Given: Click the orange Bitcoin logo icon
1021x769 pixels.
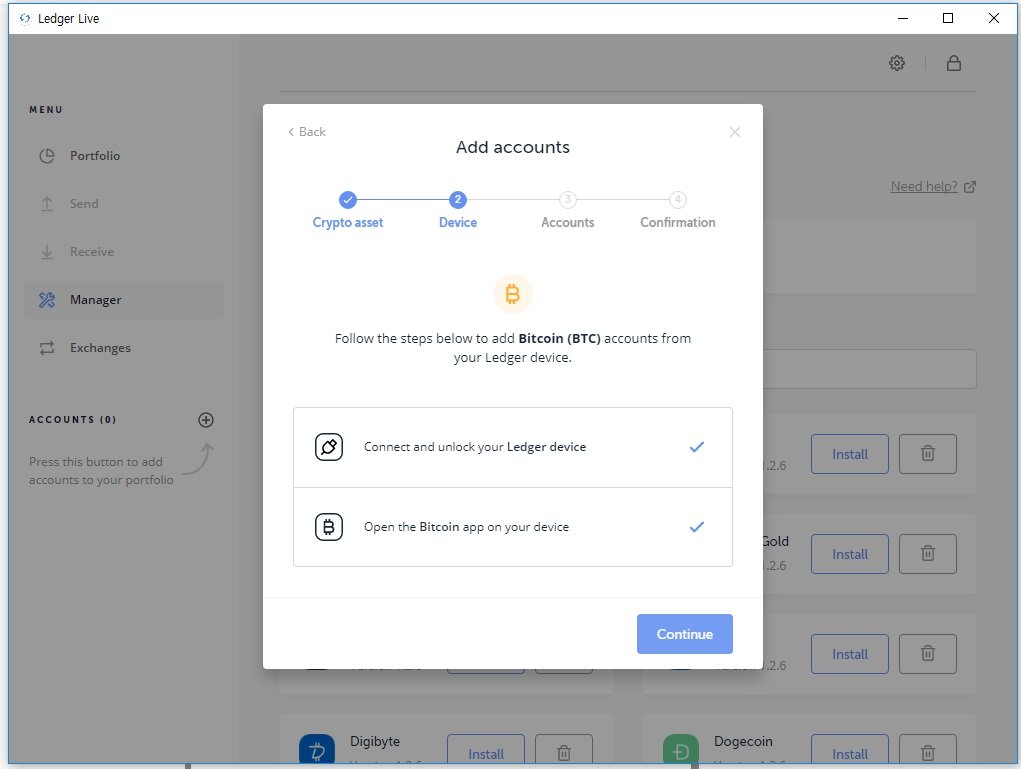Looking at the screenshot, I should click(x=512, y=294).
